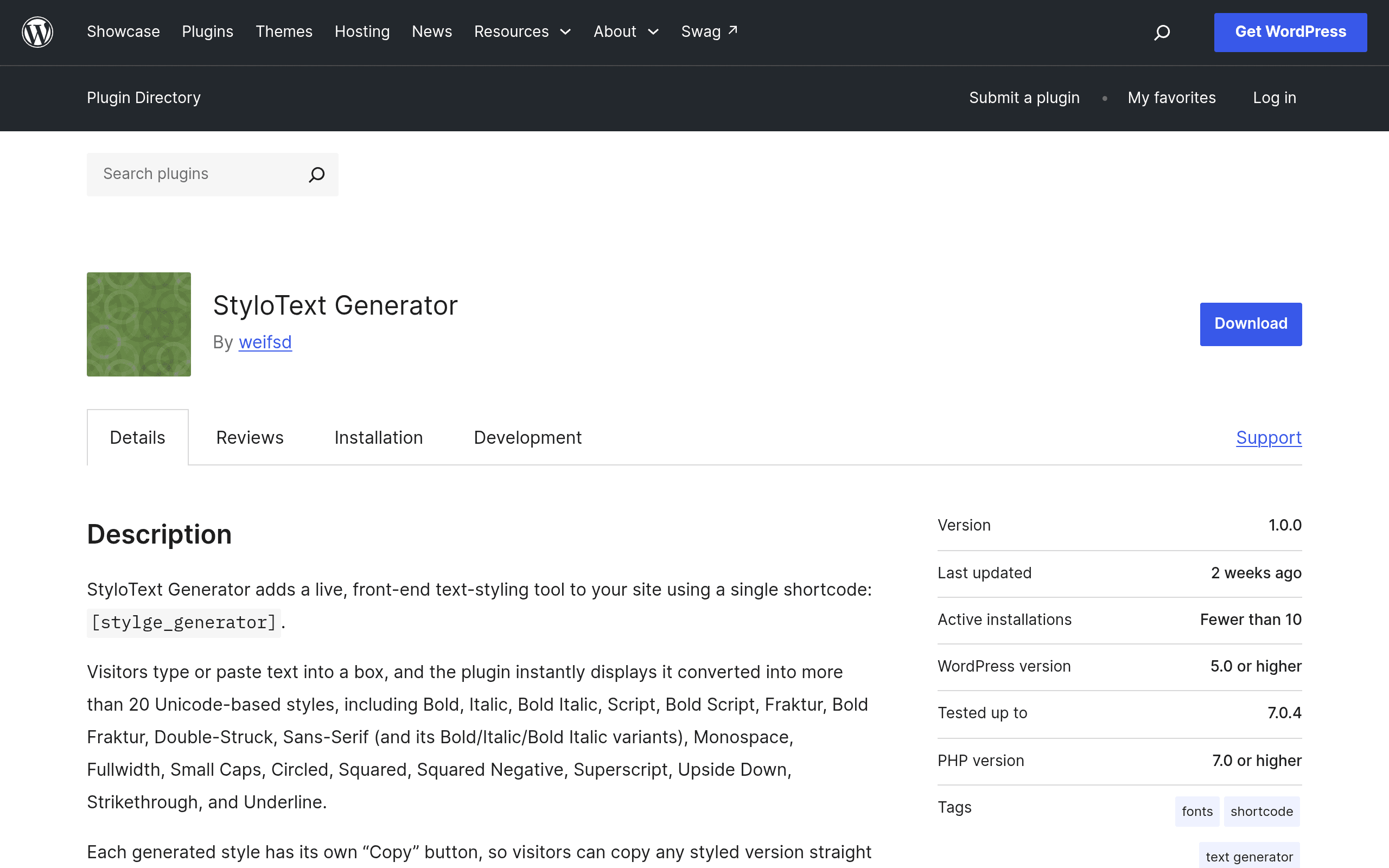Open My favorites link
This screenshot has width=1389, height=868.
tap(1171, 98)
